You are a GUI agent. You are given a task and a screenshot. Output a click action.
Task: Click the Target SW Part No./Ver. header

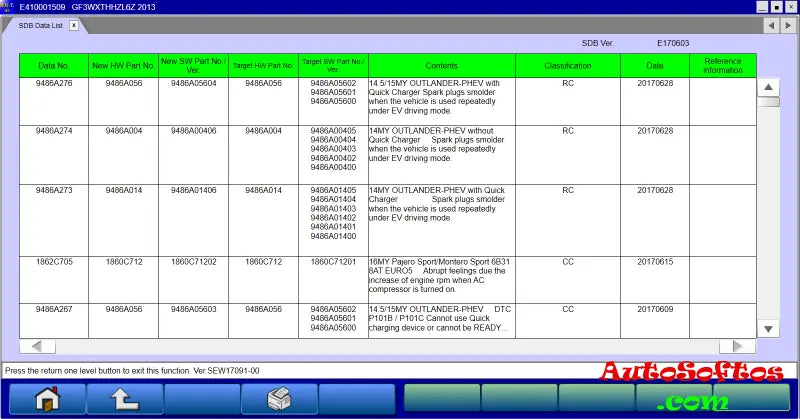click(x=333, y=66)
